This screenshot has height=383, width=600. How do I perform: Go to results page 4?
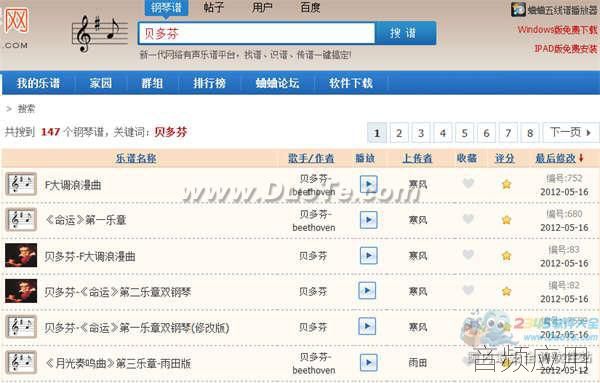(x=443, y=133)
